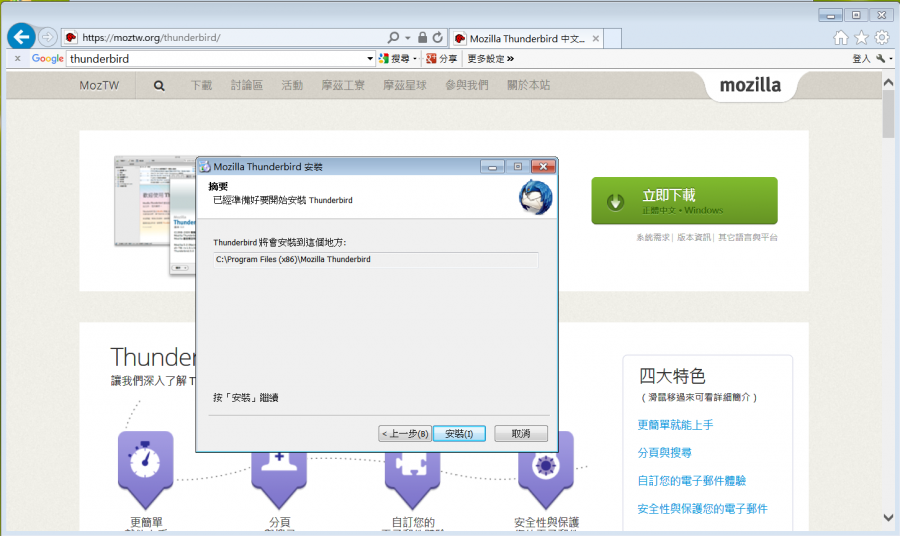Image resolution: width=900 pixels, height=536 pixels.
Task: Open the browser settings gear icon
Action: (882, 38)
